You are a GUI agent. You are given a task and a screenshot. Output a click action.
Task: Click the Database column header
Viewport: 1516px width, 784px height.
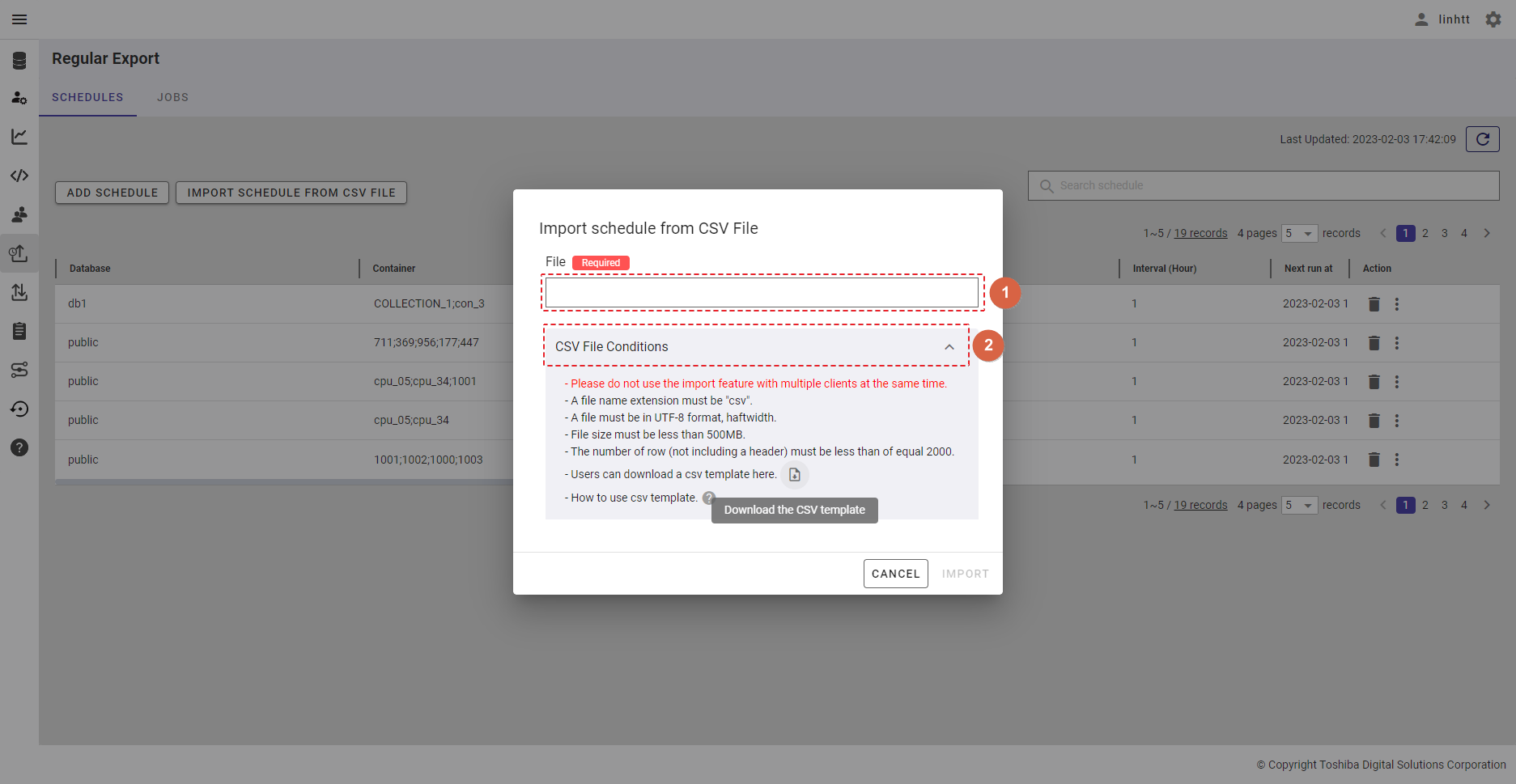tap(90, 269)
